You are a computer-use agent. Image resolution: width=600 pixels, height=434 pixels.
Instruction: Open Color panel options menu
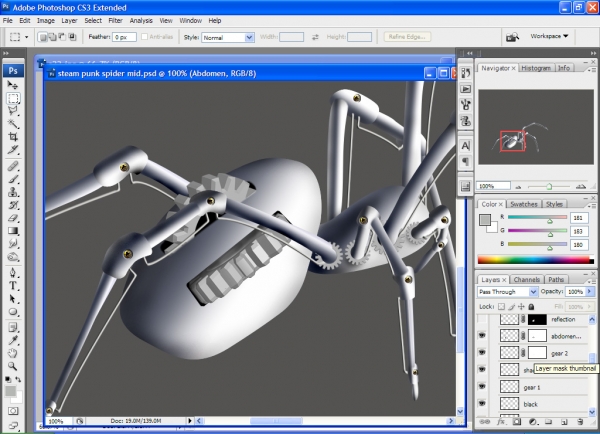tap(592, 206)
